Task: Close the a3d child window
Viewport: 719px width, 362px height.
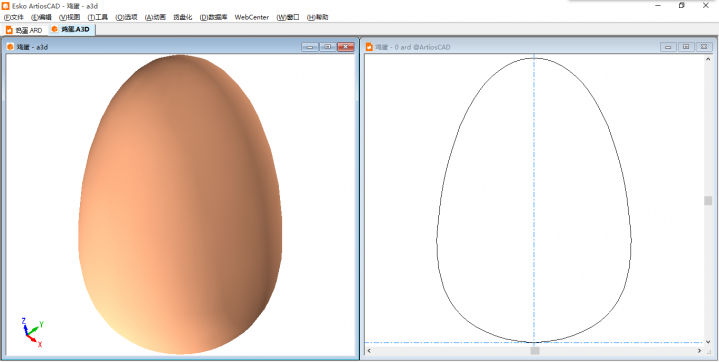Action: (346, 47)
